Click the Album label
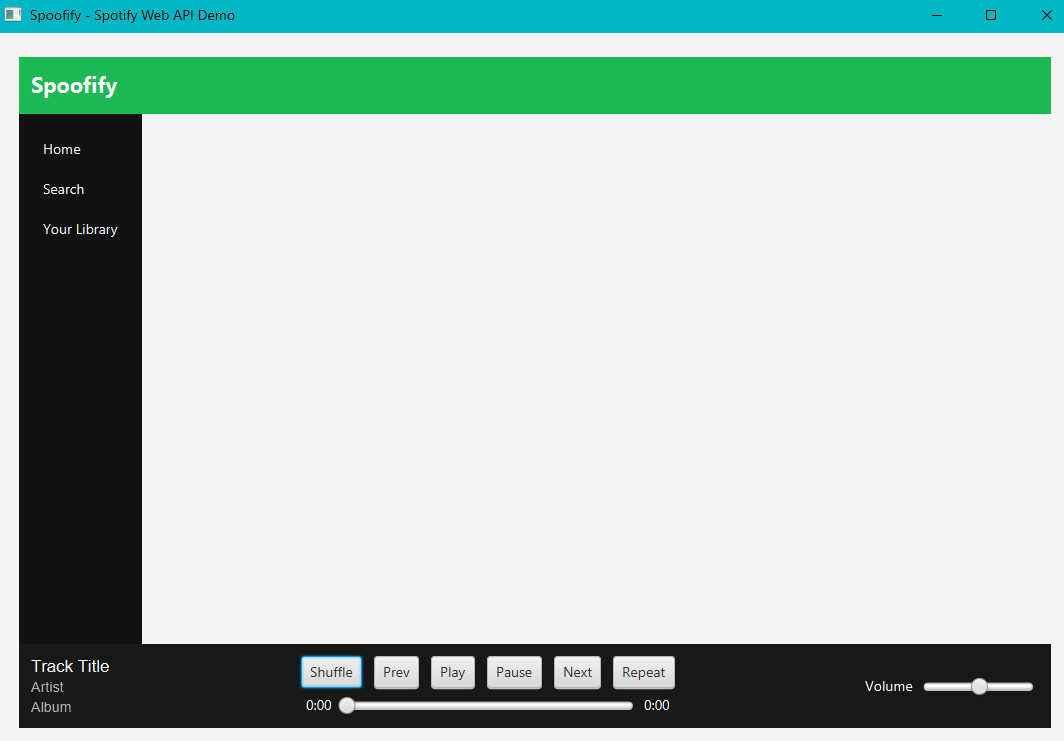 (51, 707)
